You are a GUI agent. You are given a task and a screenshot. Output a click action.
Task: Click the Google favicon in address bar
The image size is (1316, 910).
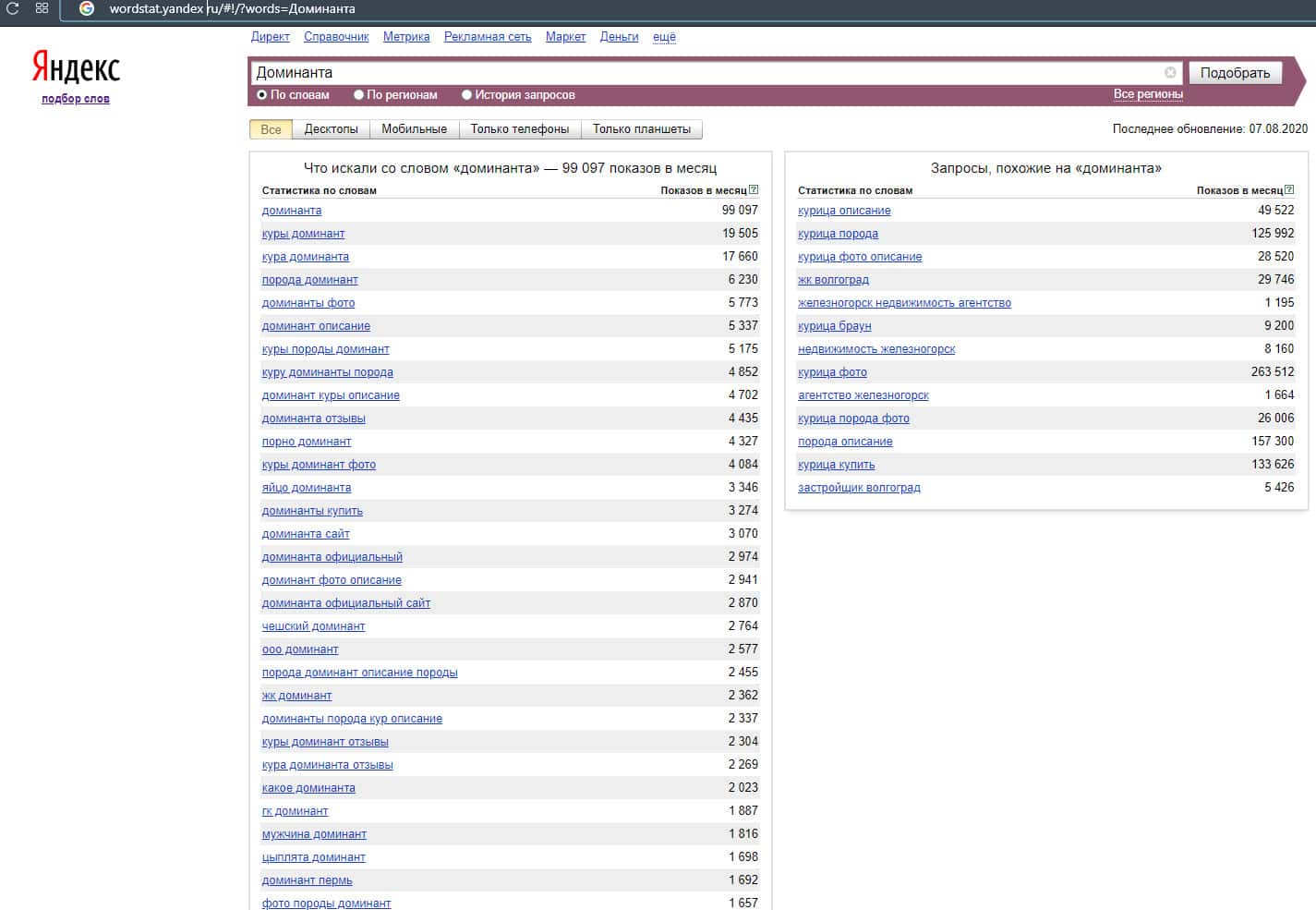(x=87, y=8)
